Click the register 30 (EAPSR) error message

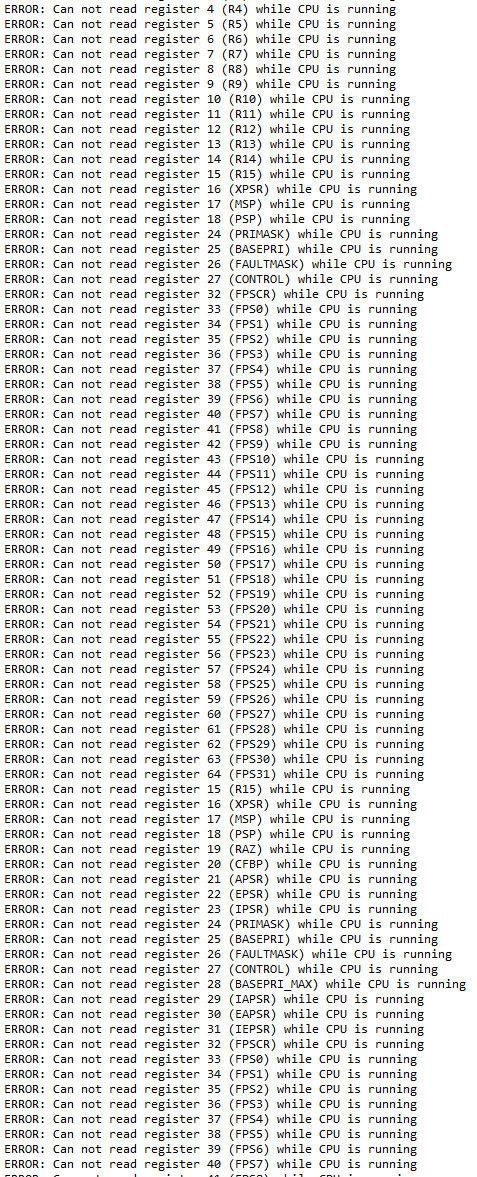(x=214, y=1015)
